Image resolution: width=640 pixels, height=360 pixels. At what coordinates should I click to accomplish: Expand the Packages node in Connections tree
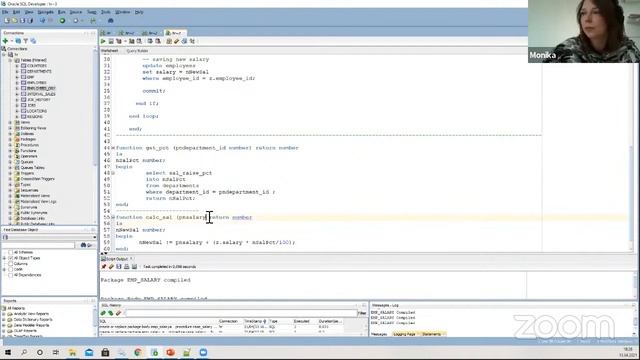coord(10,139)
